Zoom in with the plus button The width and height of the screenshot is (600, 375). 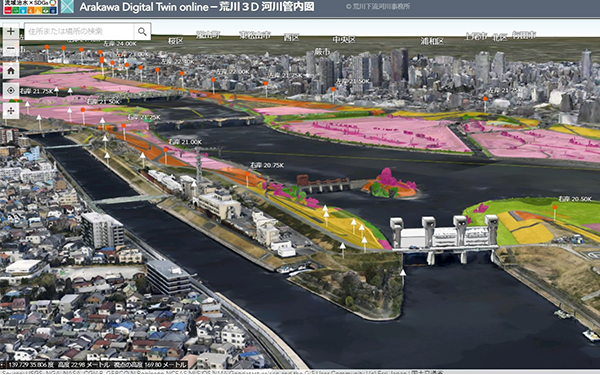[x=11, y=31]
